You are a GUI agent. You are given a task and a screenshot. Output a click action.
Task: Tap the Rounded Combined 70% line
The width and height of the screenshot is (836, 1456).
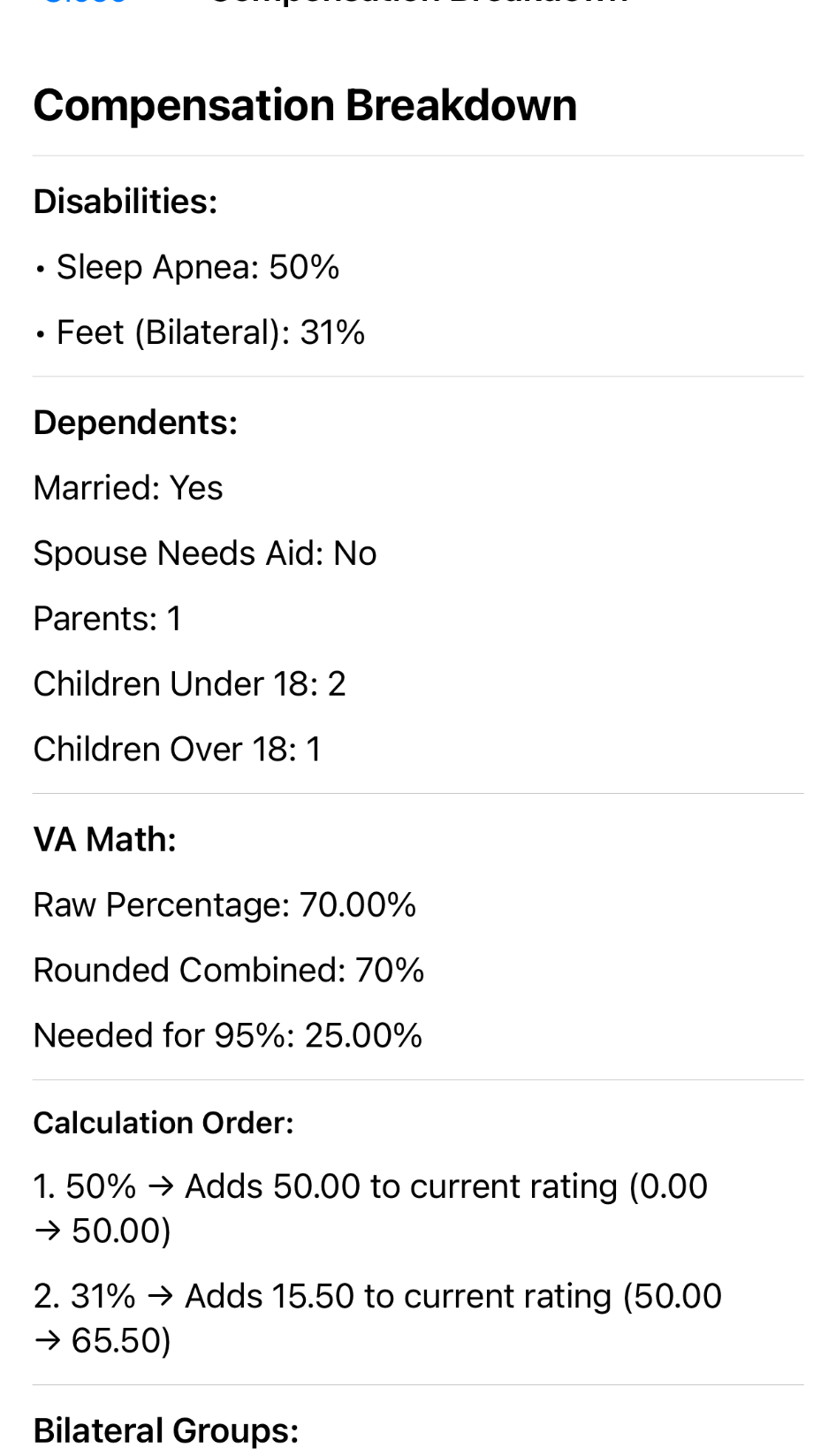click(x=229, y=971)
